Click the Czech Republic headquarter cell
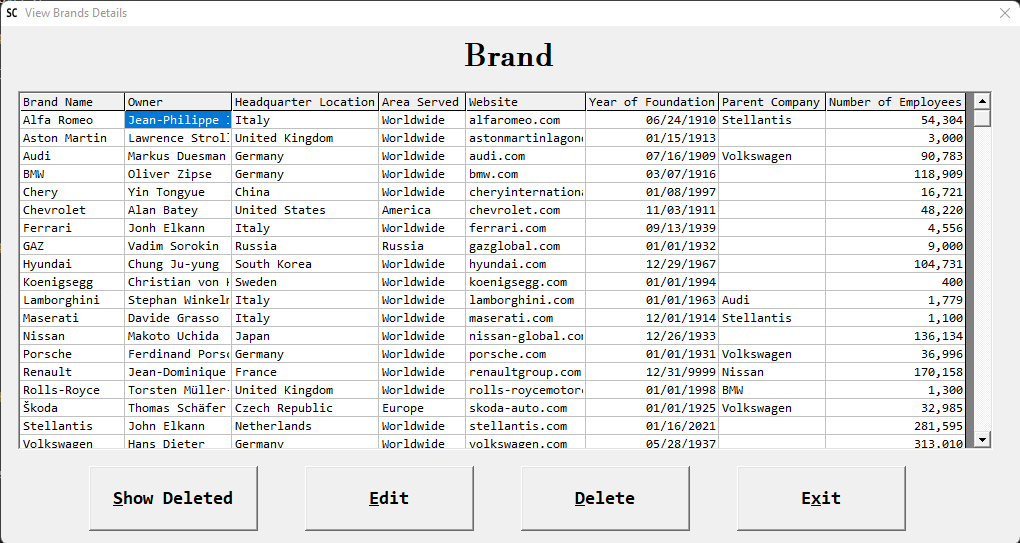This screenshot has width=1020, height=543. point(305,408)
